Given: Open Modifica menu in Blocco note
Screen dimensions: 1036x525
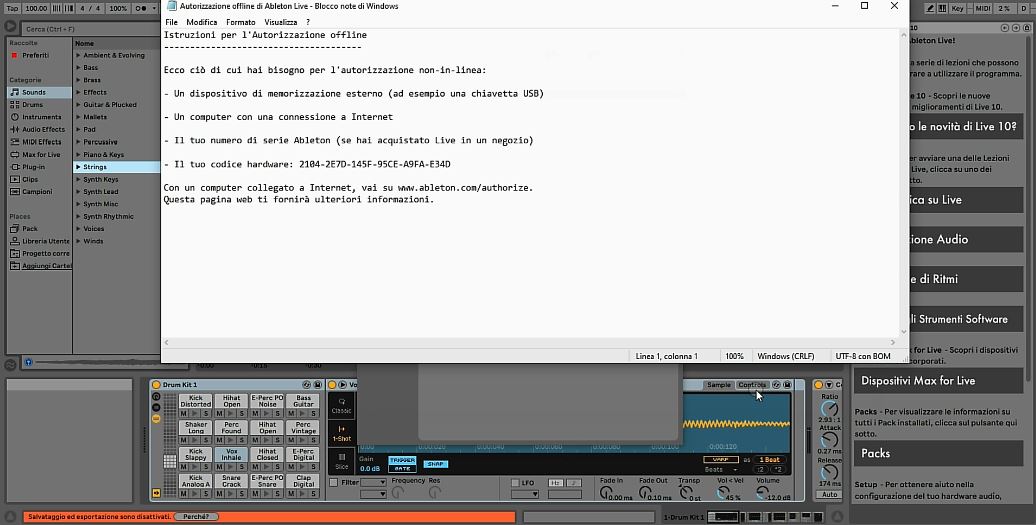Looking at the screenshot, I should click(202, 22).
